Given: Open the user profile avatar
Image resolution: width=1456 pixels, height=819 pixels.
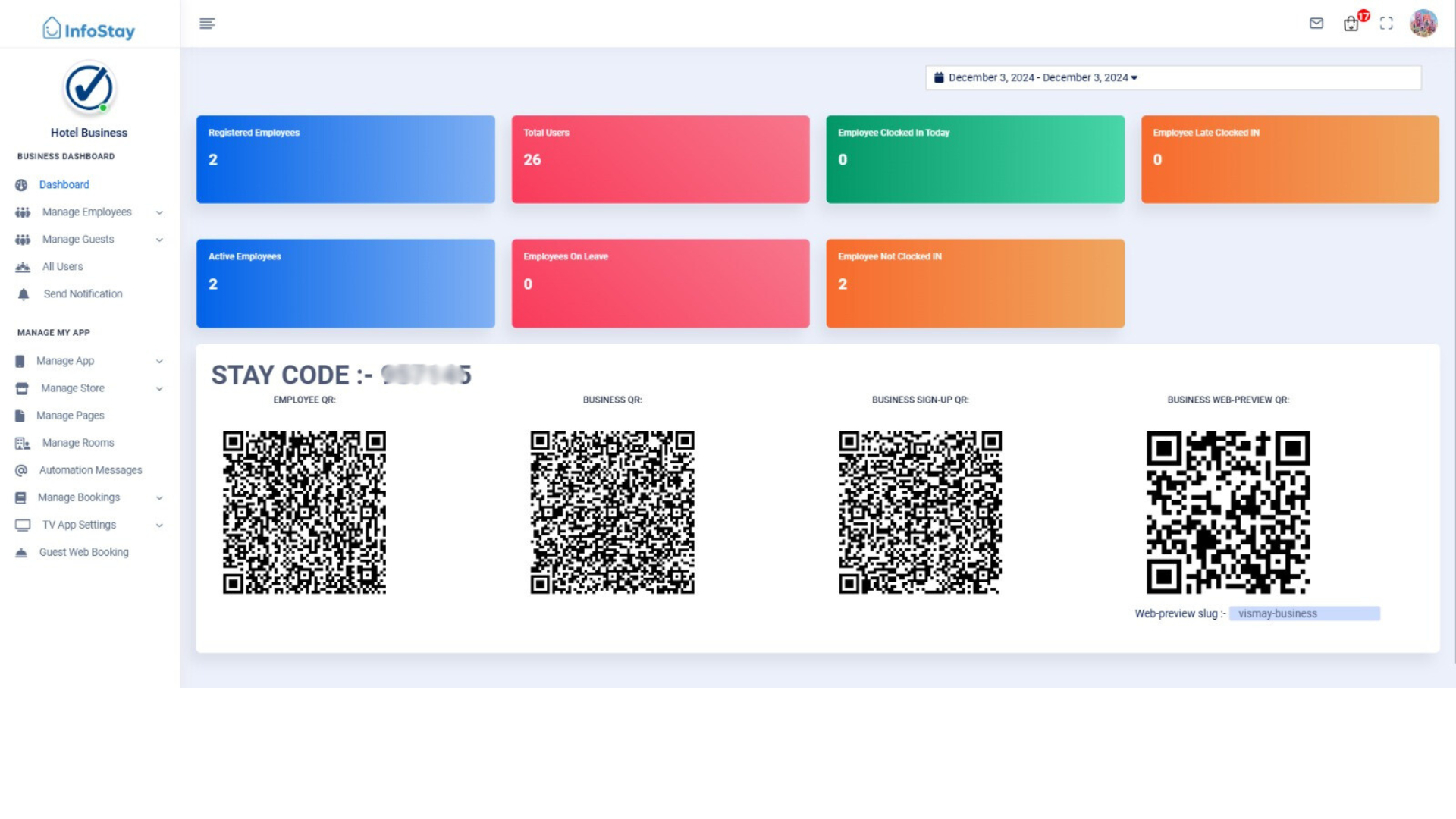Looking at the screenshot, I should point(1423,23).
